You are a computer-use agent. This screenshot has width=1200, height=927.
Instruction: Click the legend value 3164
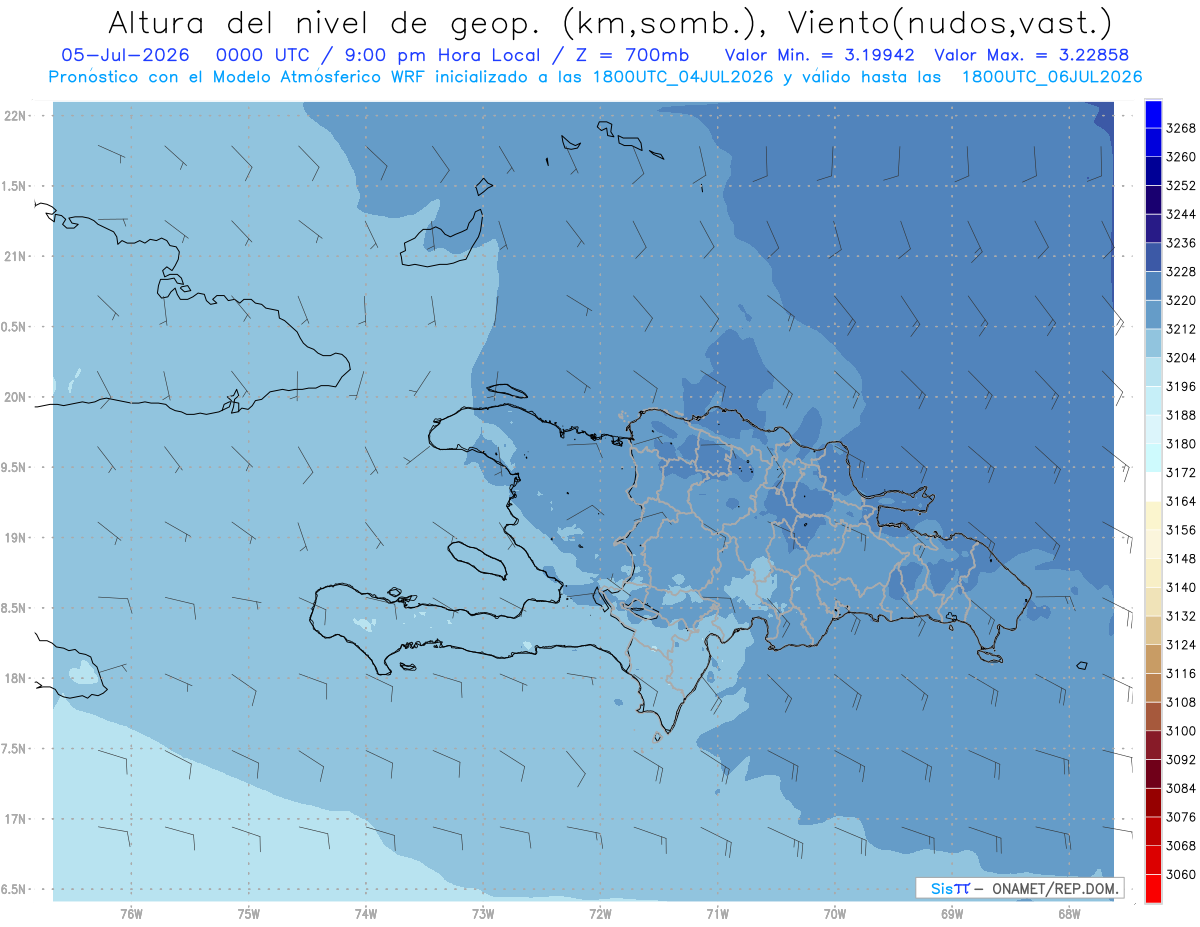tap(1181, 501)
